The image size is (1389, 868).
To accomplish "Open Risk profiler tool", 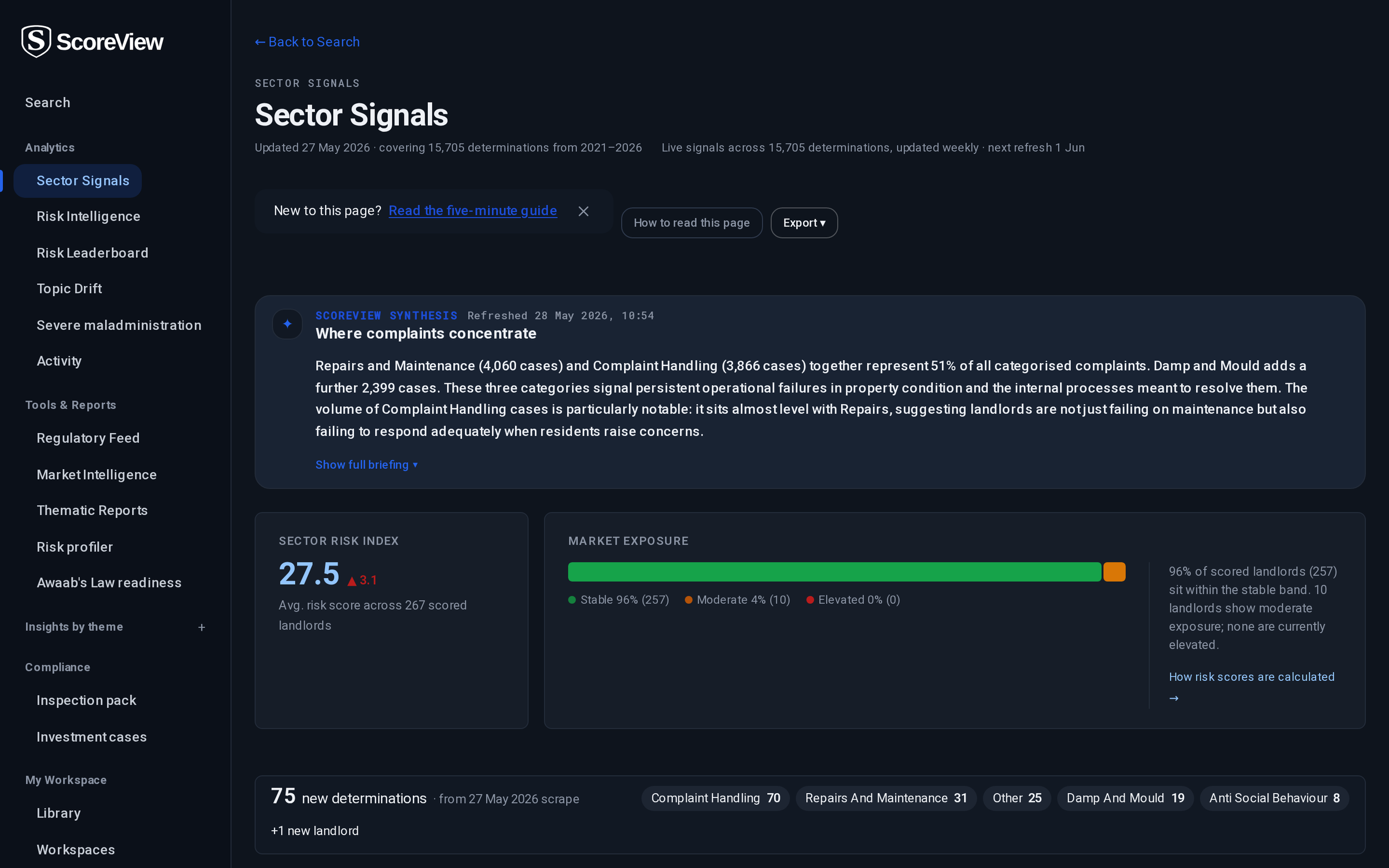I will 74,547.
